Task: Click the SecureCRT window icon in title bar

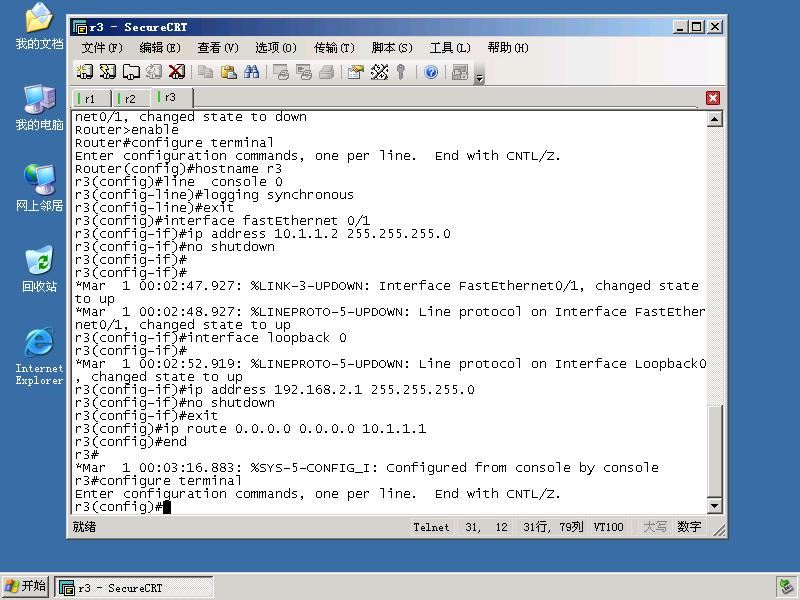Action: pyautogui.click(x=80, y=27)
